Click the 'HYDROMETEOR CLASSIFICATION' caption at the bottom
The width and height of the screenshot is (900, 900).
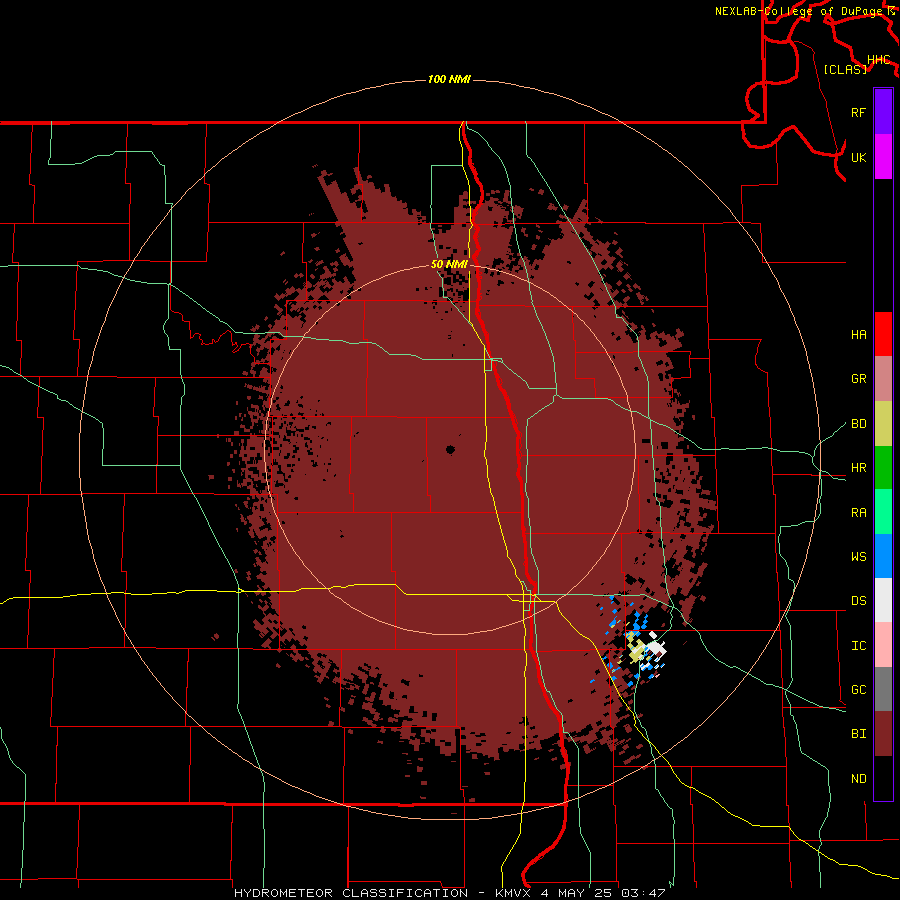coord(351,893)
